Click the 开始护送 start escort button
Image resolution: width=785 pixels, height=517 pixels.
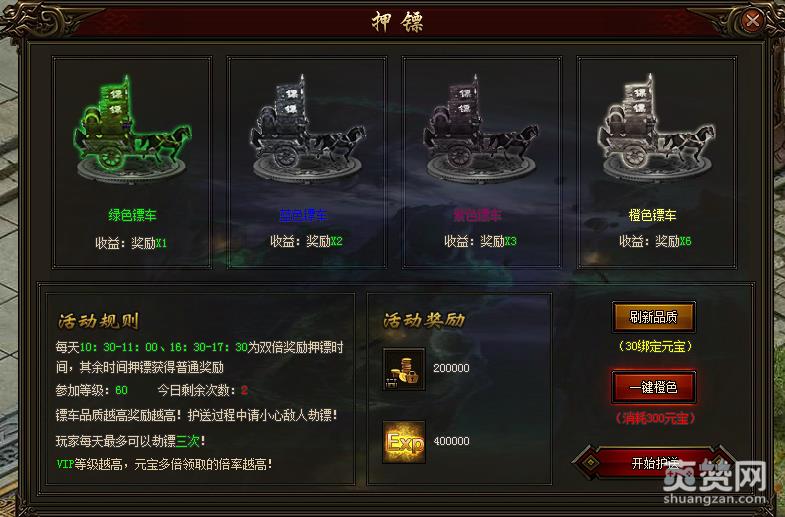(654, 463)
